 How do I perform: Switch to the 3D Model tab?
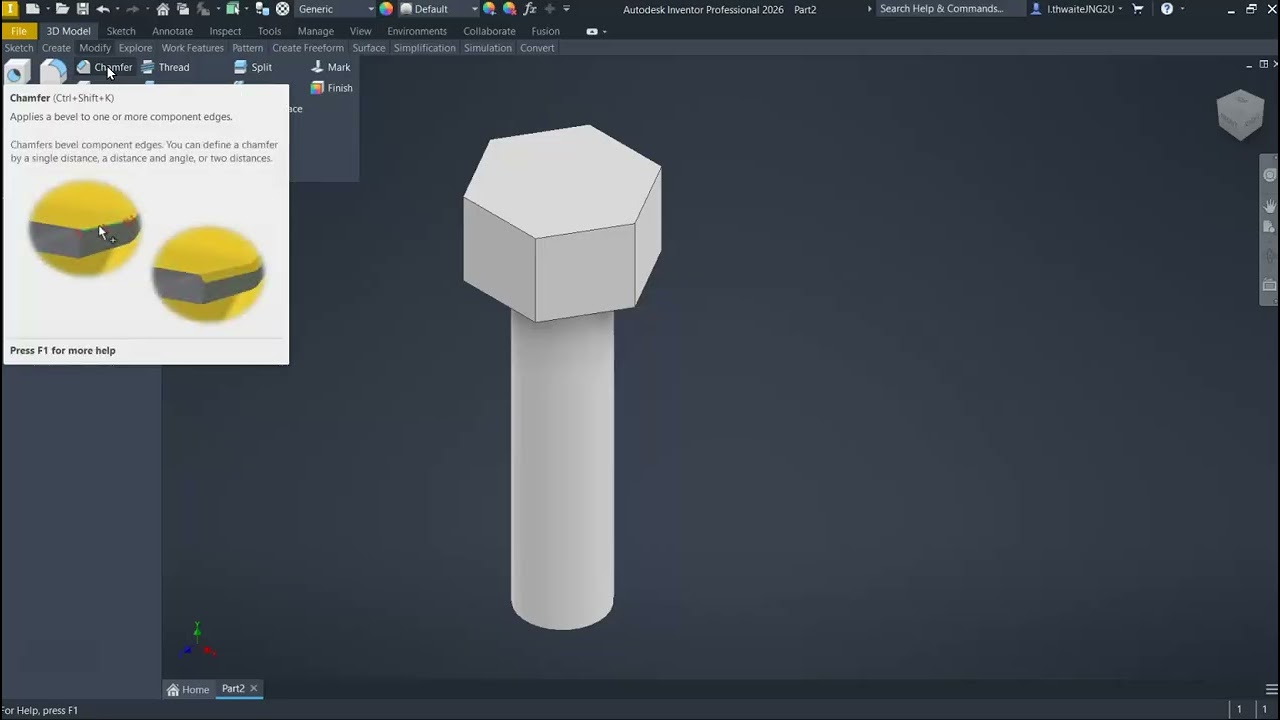click(x=68, y=31)
